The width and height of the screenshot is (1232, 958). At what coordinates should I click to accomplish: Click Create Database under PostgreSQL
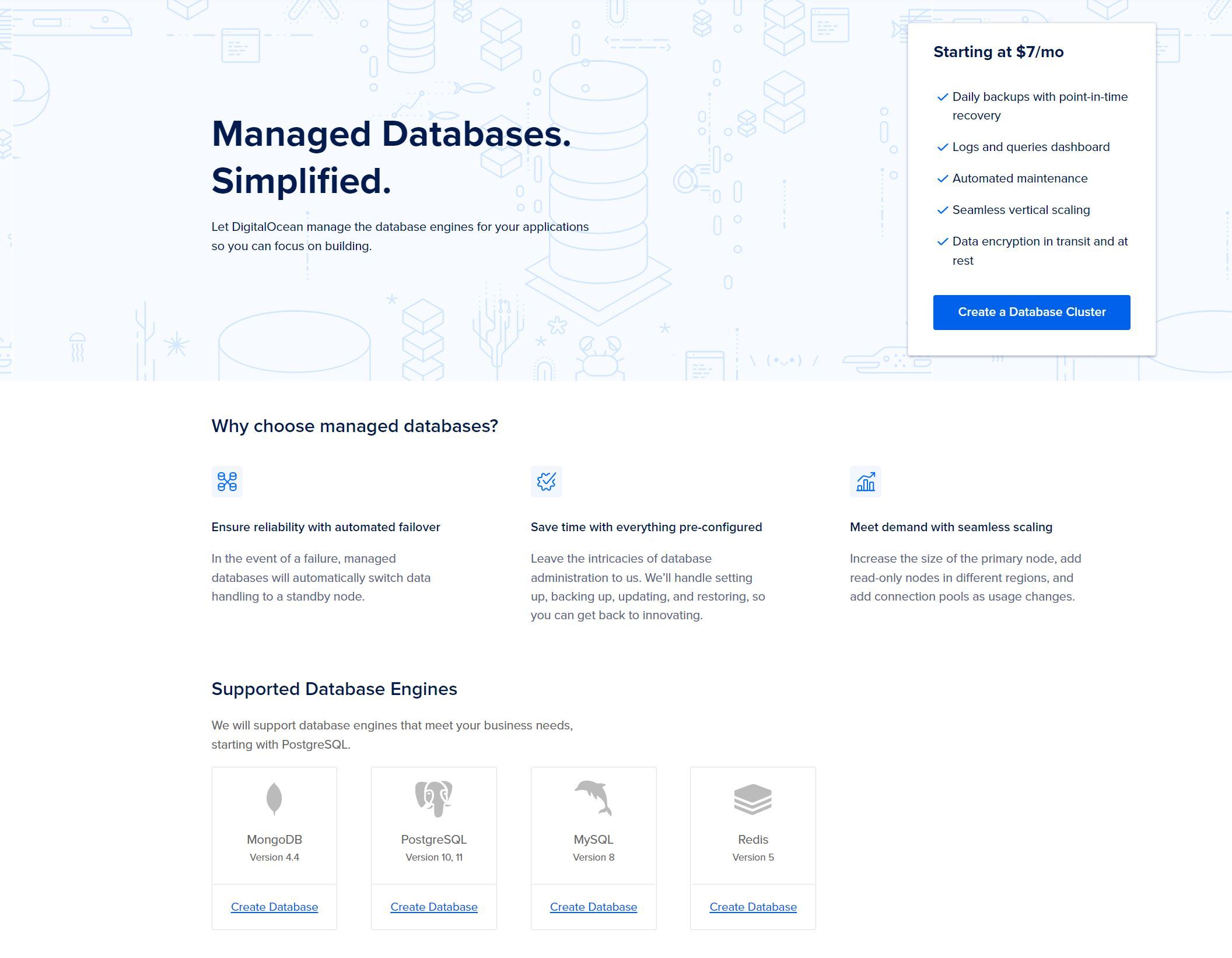point(434,906)
